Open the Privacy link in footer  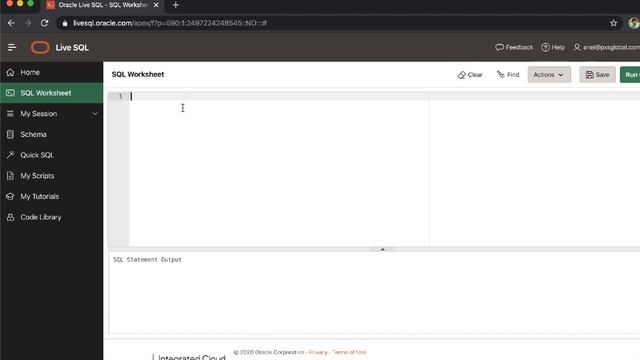[318, 352]
